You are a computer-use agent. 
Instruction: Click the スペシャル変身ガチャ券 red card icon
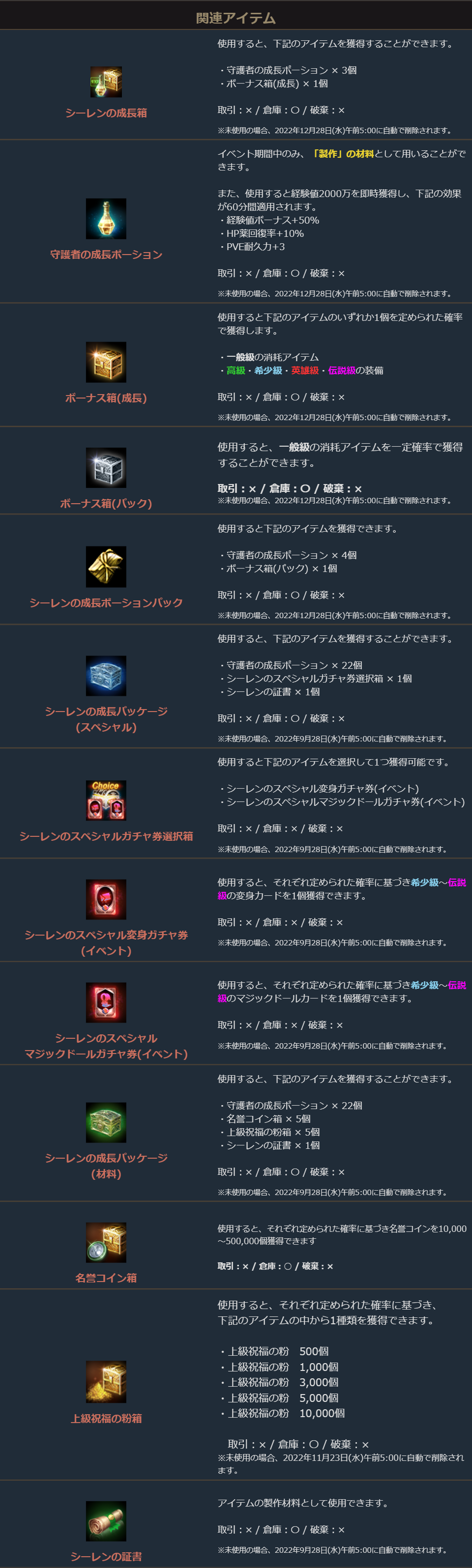coord(106,899)
